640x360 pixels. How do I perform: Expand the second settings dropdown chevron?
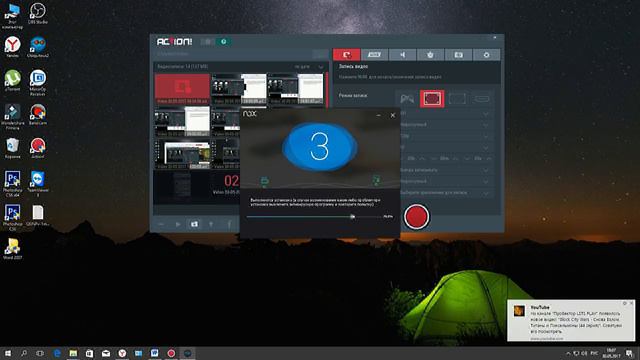[x=486, y=124]
